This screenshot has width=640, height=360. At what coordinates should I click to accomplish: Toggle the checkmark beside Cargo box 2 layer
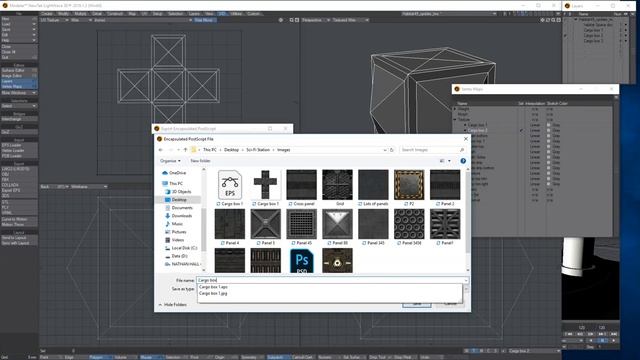tap(565, 36)
